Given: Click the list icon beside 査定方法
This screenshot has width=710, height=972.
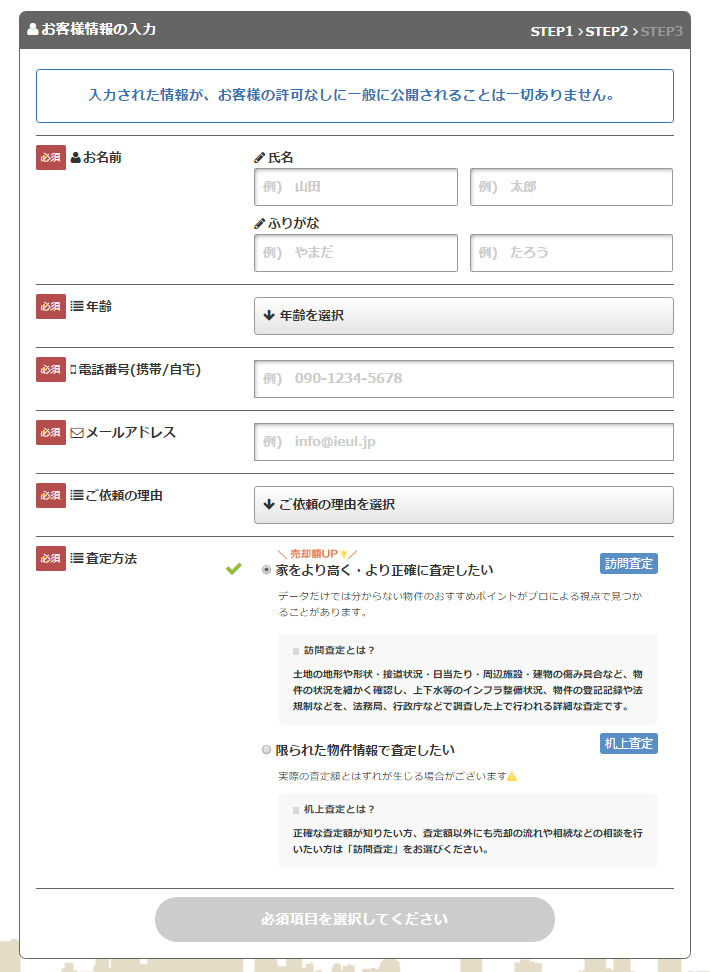Looking at the screenshot, I should [x=77, y=559].
